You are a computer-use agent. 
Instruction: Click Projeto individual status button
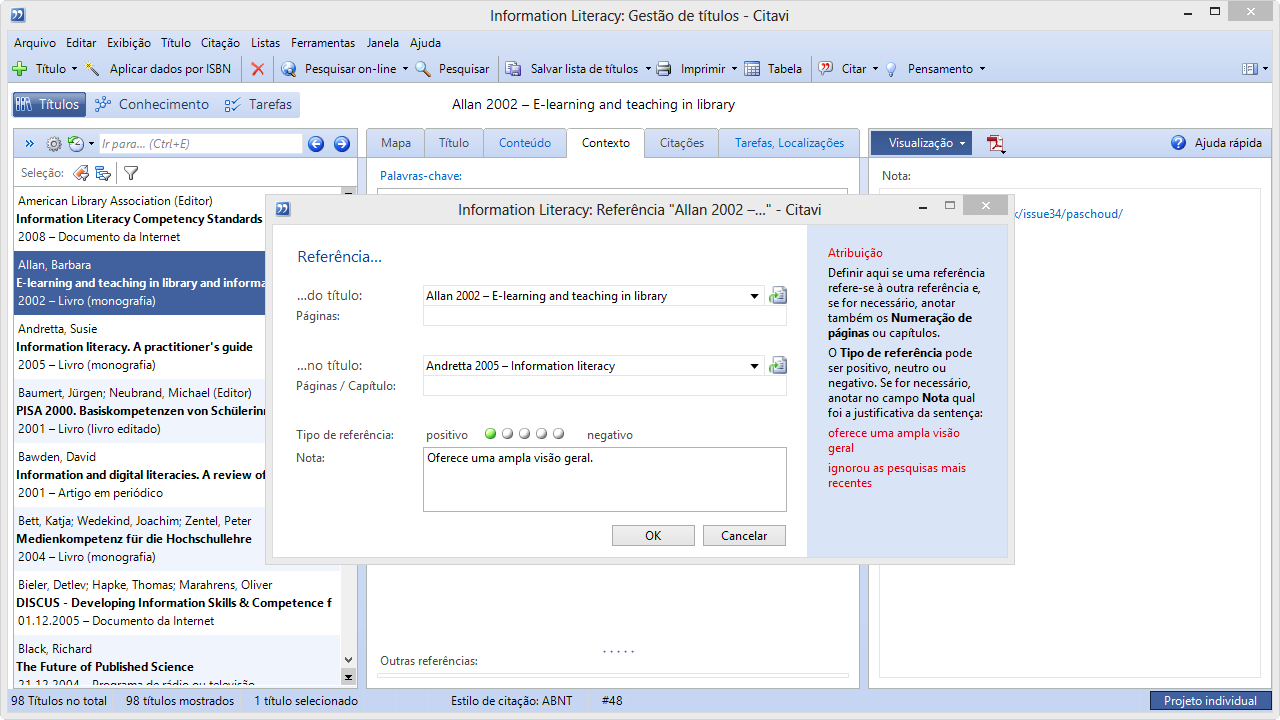point(1211,701)
